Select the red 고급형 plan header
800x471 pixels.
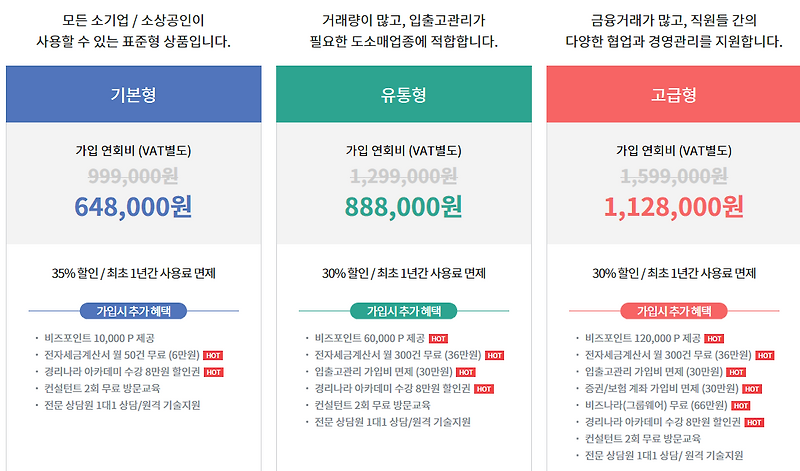(673, 94)
